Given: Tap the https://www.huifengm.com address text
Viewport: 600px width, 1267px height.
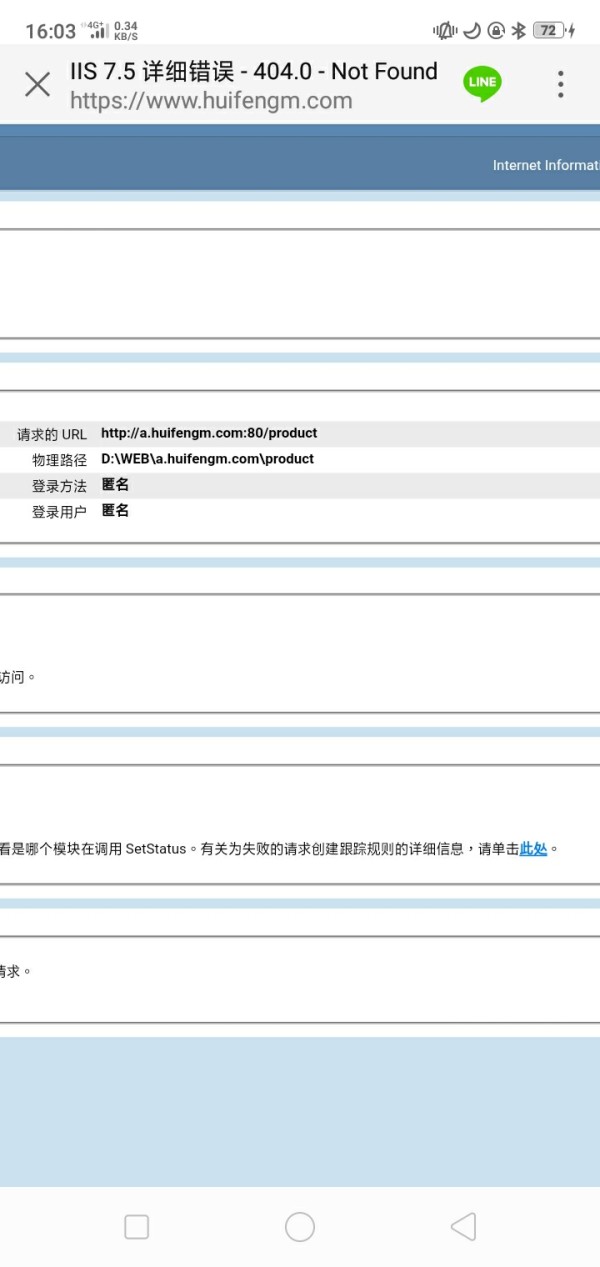Looking at the screenshot, I should (211, 101).
